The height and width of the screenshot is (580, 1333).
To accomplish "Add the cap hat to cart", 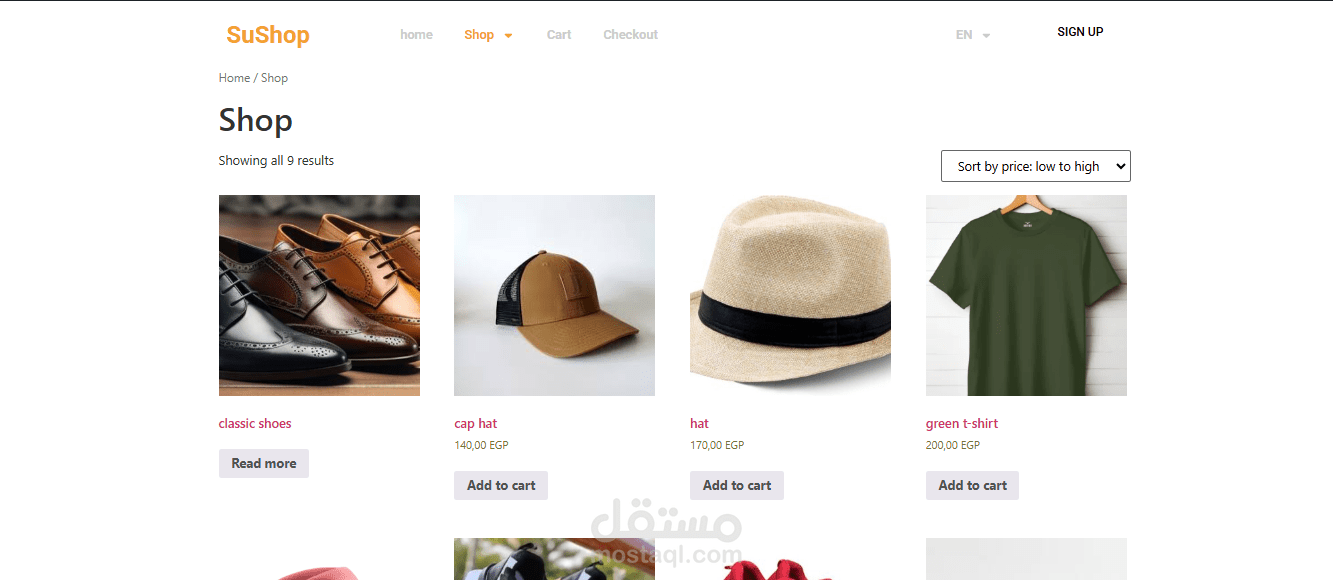I will click(x=500, y=485).
